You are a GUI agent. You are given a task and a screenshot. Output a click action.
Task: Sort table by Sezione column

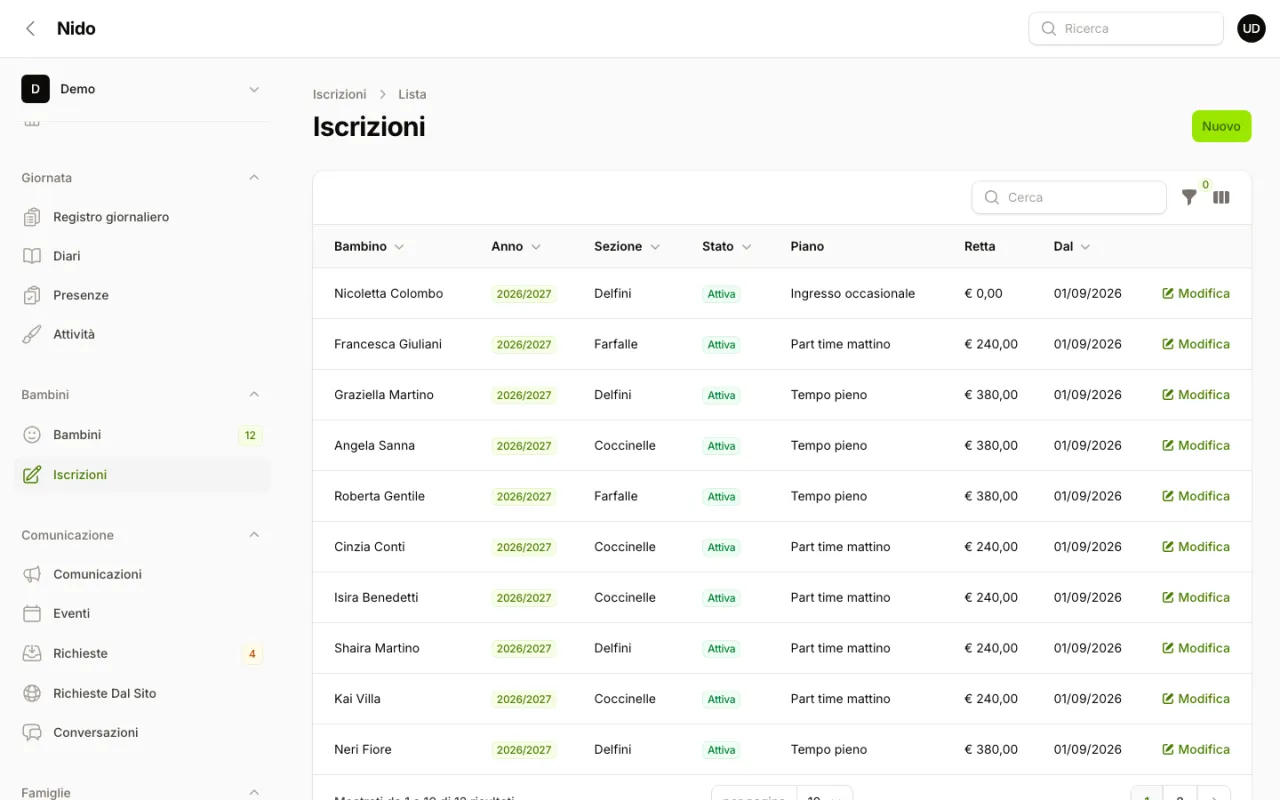coord(627,246)
